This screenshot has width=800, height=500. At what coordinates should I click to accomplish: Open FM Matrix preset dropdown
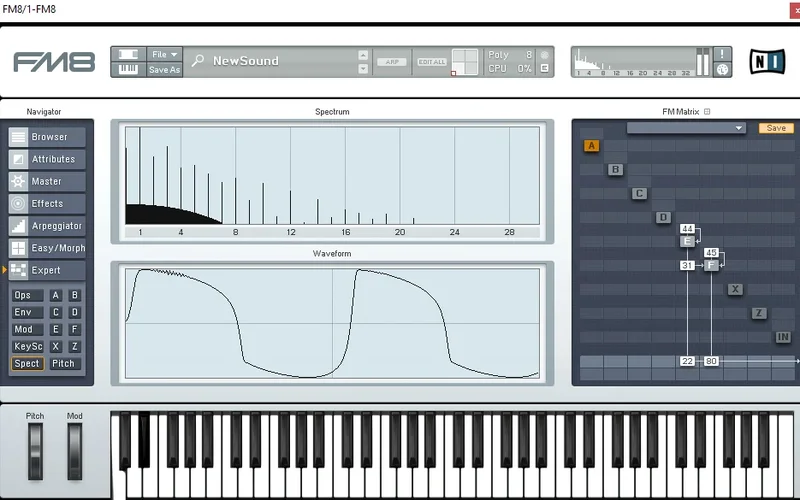(x=686, y=128)
